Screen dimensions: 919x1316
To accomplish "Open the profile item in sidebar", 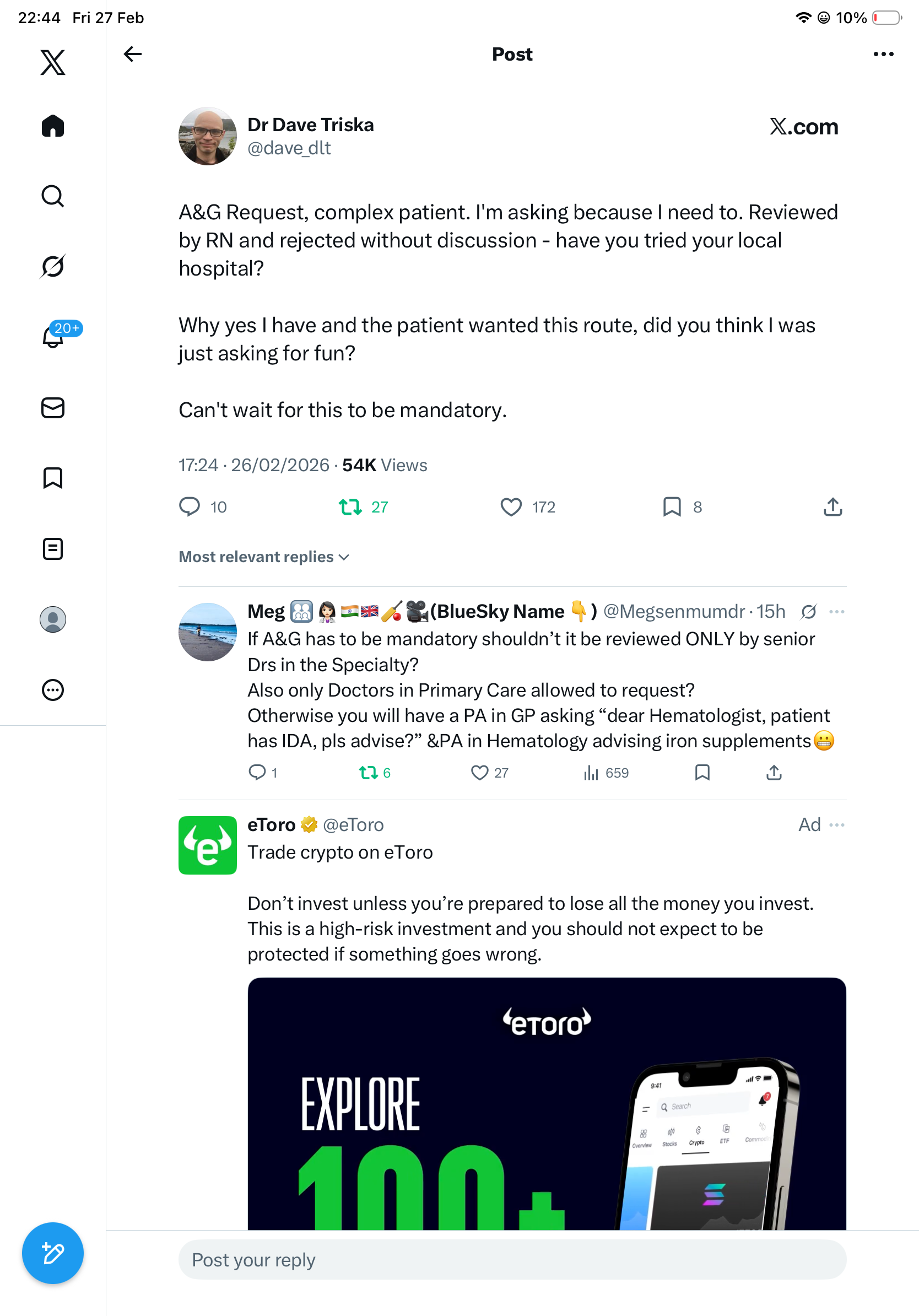I will click(53, 619).
